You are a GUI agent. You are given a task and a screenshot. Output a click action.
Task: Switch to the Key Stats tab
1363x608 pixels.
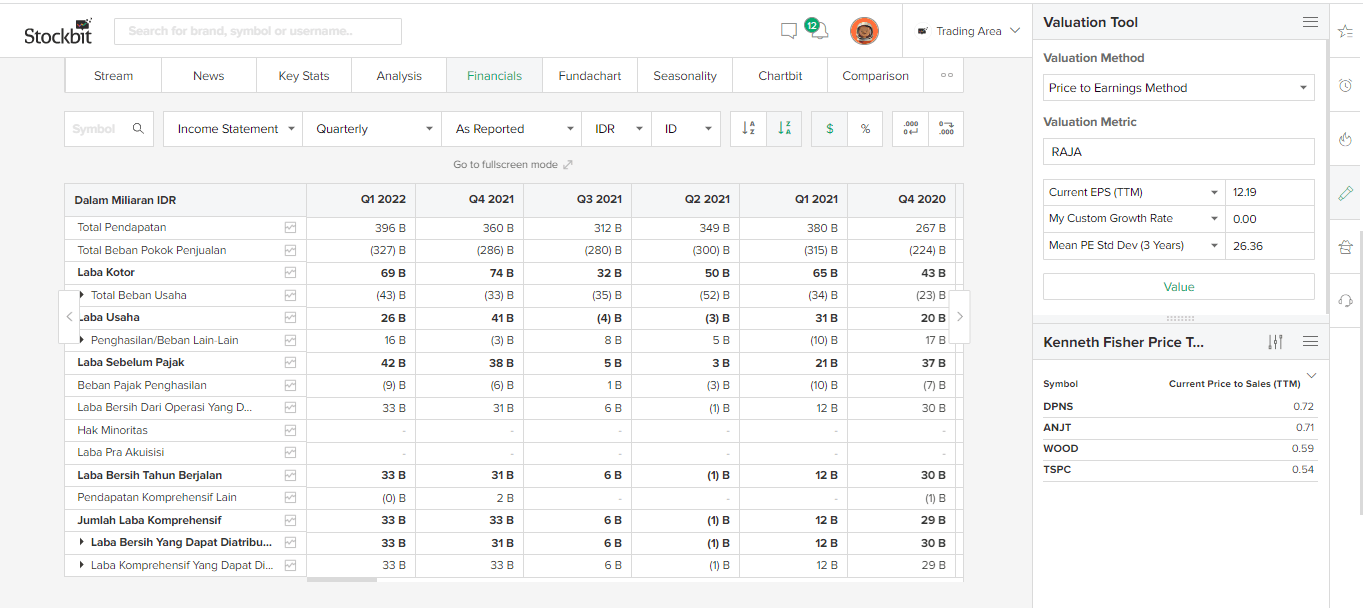point(304,76)
